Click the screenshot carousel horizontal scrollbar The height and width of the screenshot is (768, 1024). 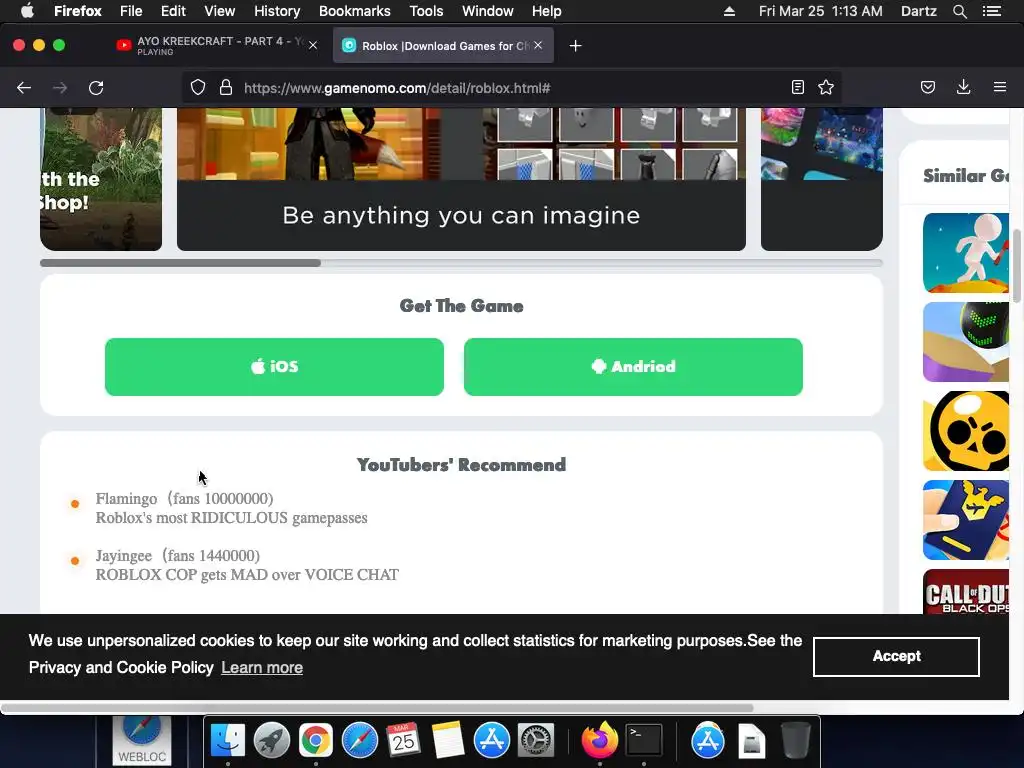(x=180, y=263)
